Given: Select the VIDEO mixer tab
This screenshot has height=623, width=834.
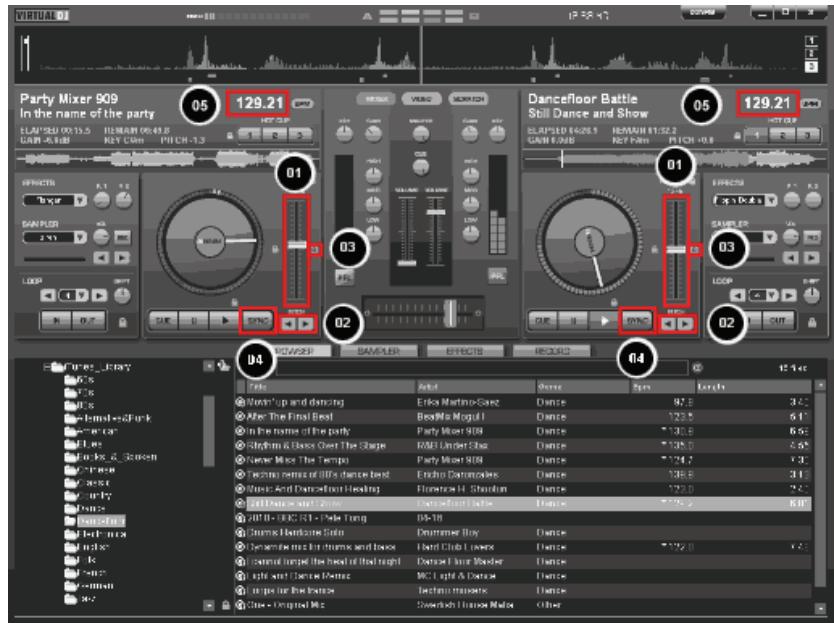Looking at the screenshot, I should 421,99.
